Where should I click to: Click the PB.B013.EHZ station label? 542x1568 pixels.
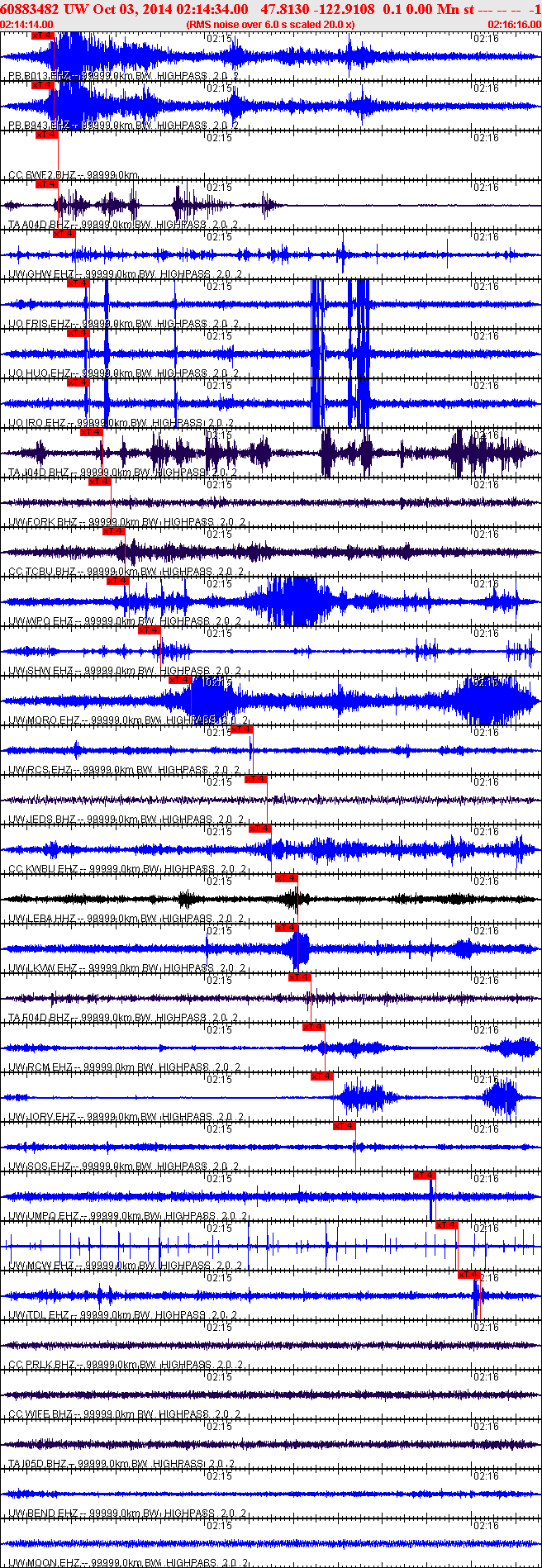[x=40, y=76]
